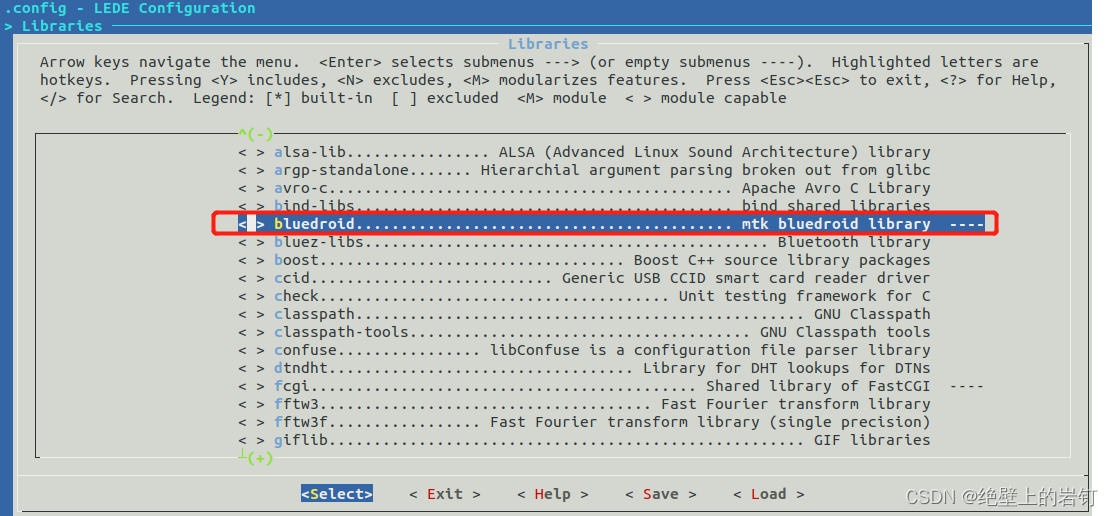Toggle the alsa-lib inclusion marker
The image size is (1113, 516).
point(251,152)
